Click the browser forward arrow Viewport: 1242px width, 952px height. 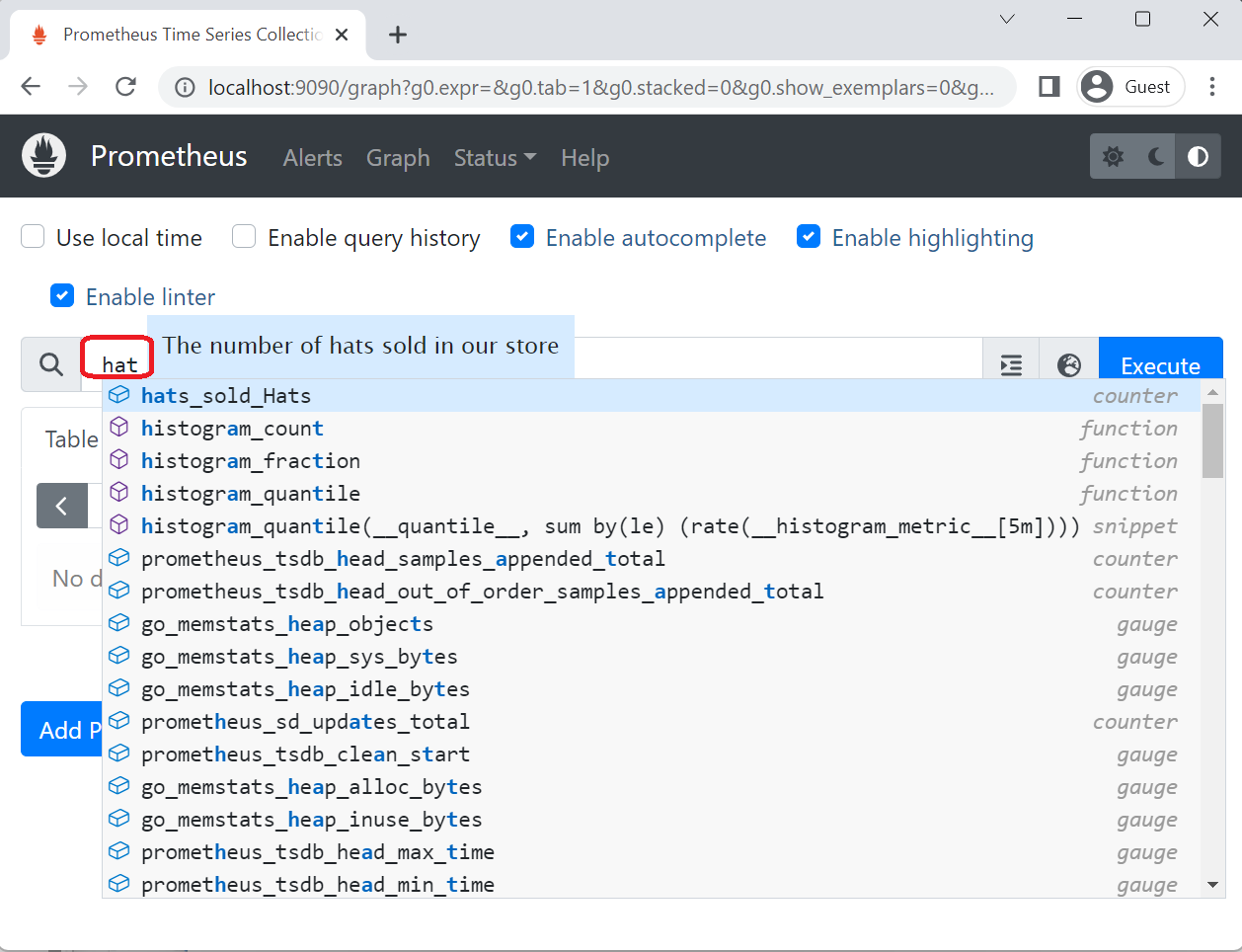pyautogui.click(x=78, y=87)
